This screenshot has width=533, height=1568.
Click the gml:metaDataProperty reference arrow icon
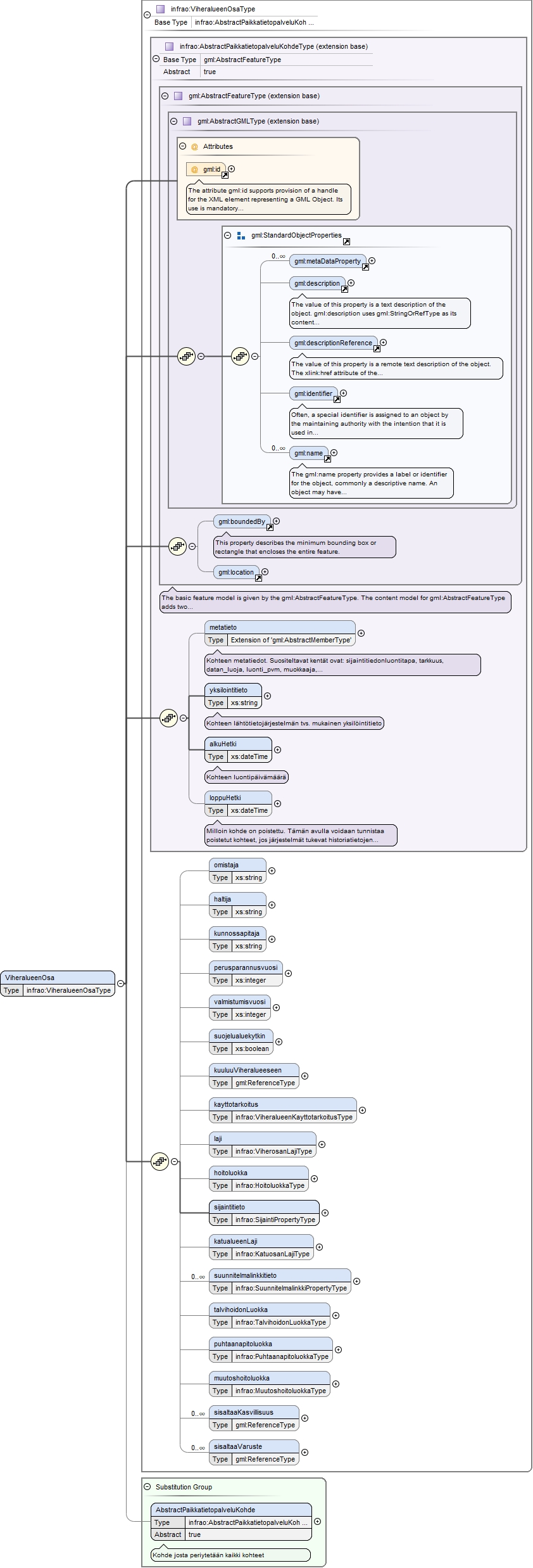pos(365,267)
